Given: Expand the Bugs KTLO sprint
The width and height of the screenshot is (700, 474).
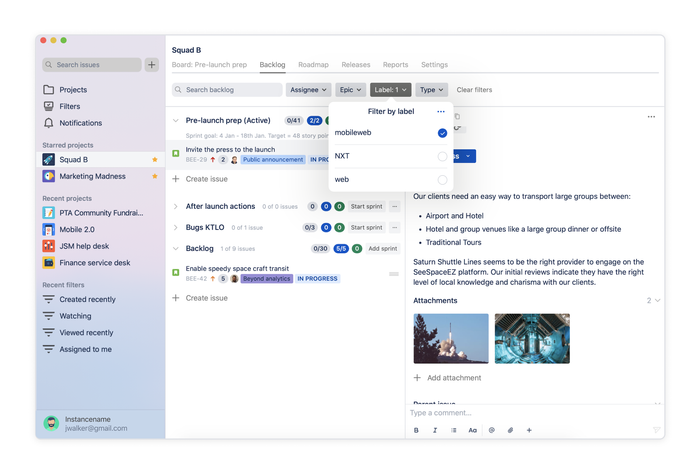Looking at the screenshot, I should 176,227.
